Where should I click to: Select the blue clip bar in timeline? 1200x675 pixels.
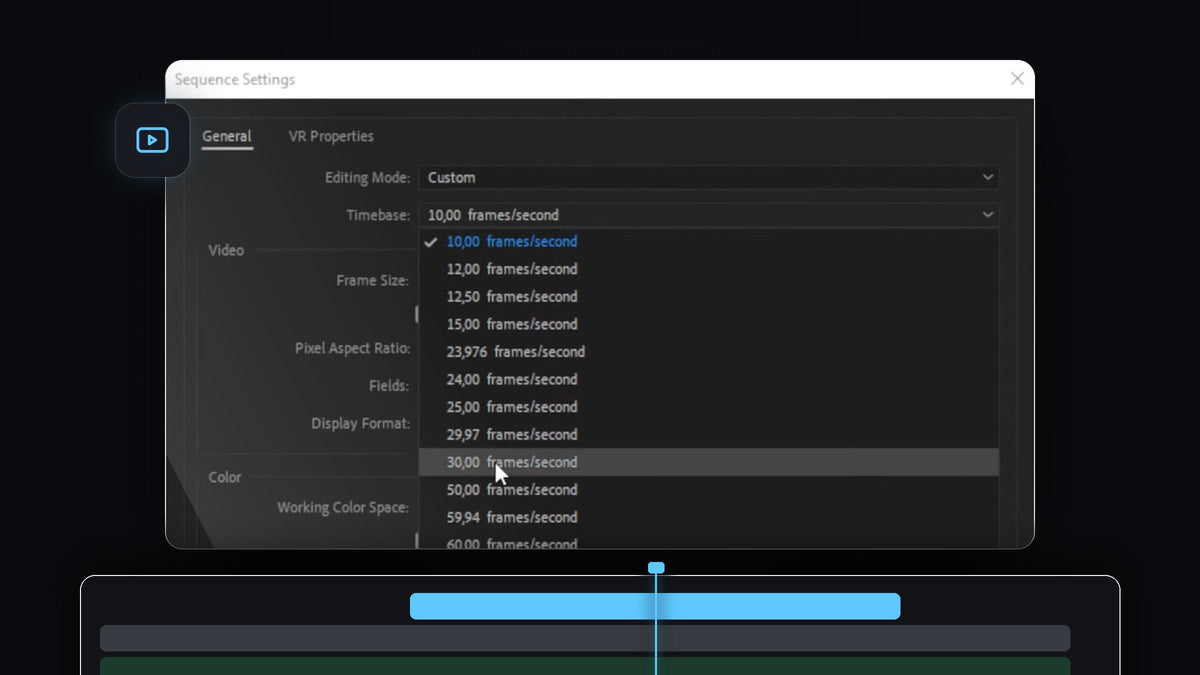[x=655, y=606]
